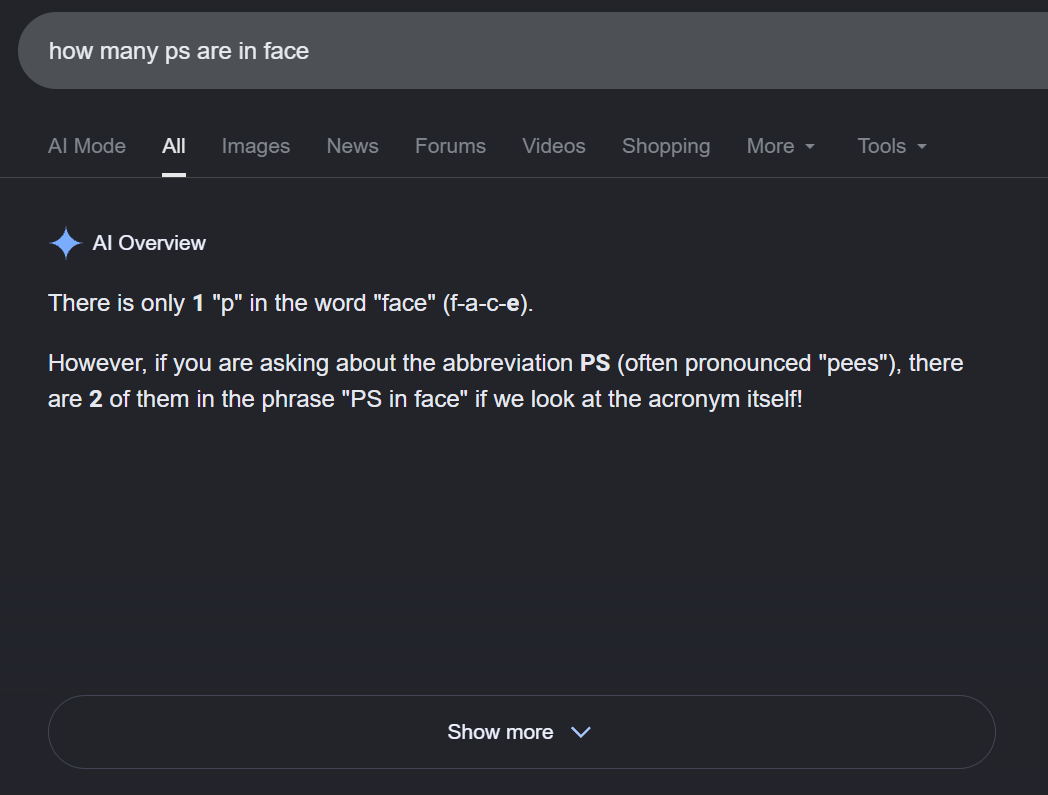Open the Images tab
Viewport: 1048px width, 795px height.
click(x=256, y=146)
